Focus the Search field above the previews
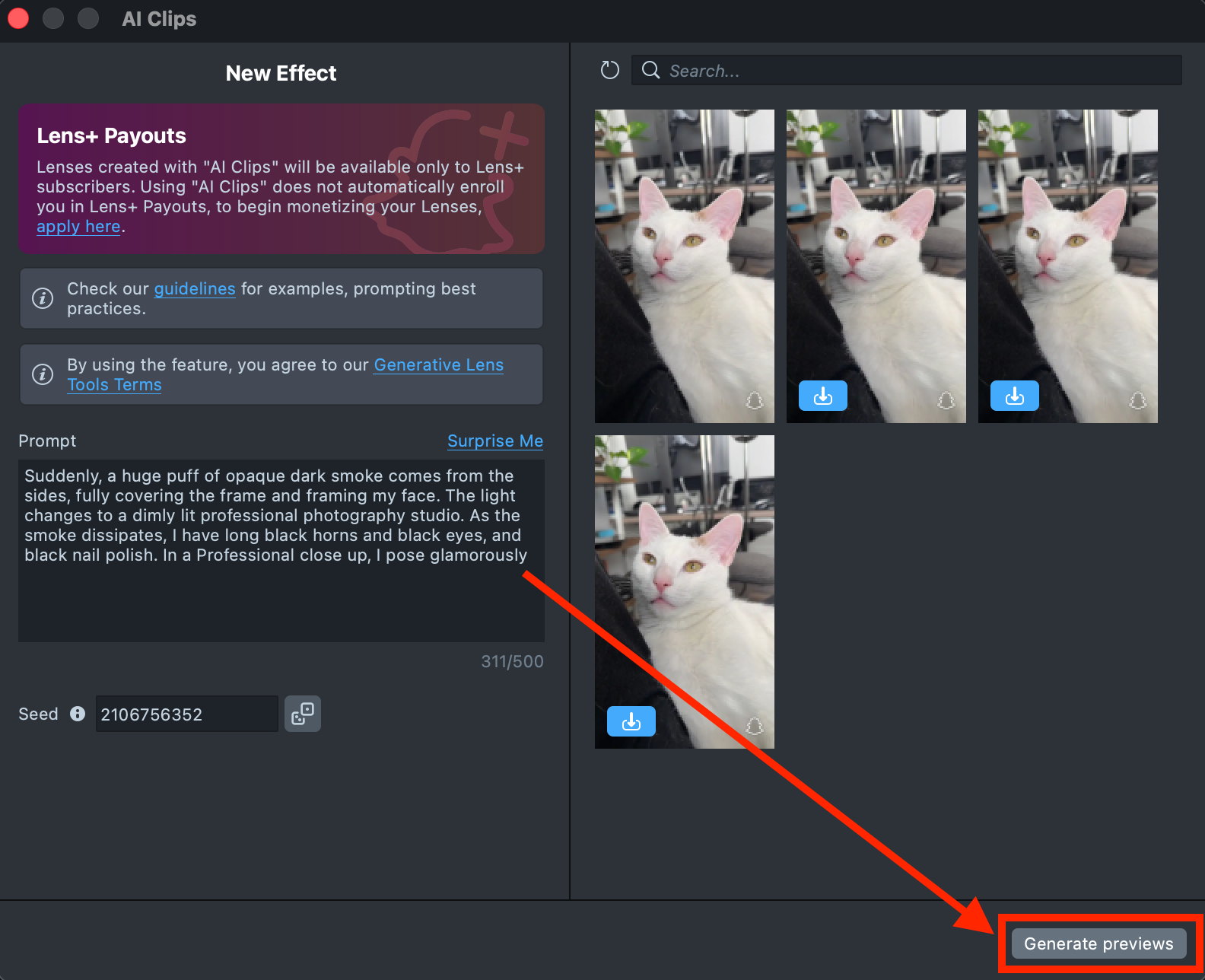 coord(907,70)
